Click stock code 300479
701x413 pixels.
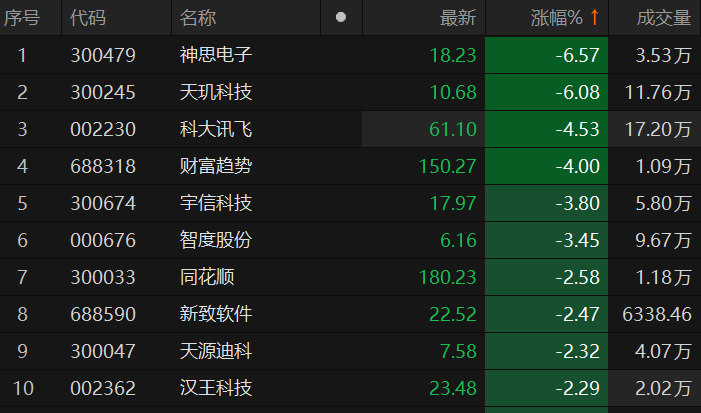[x=103, y=55]
